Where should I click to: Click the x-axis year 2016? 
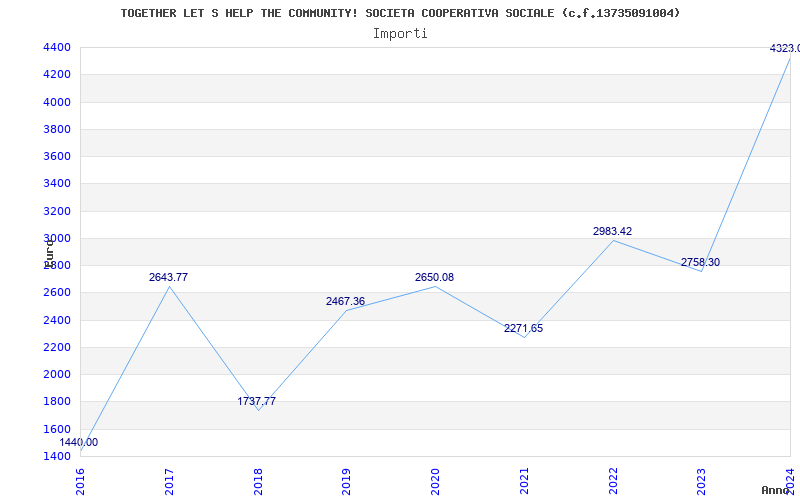pos(80,480)
